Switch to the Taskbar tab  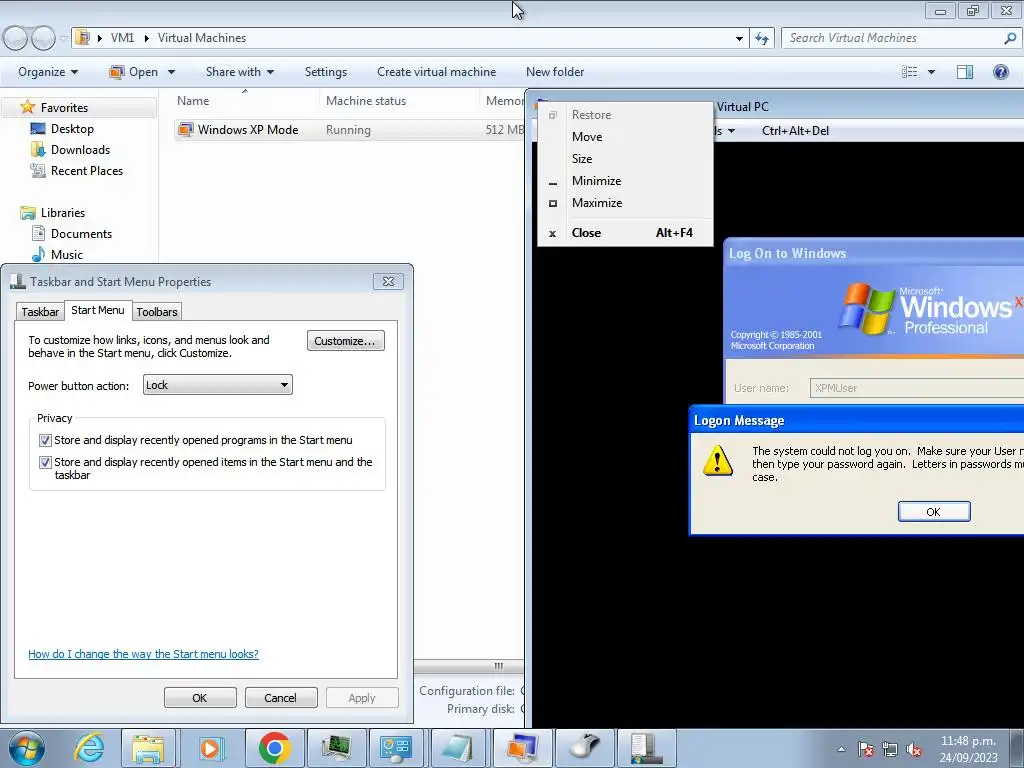40,312
